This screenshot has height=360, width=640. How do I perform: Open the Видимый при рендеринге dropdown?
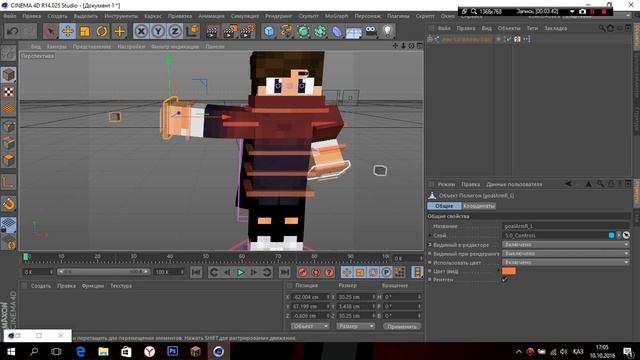(566, 253)
